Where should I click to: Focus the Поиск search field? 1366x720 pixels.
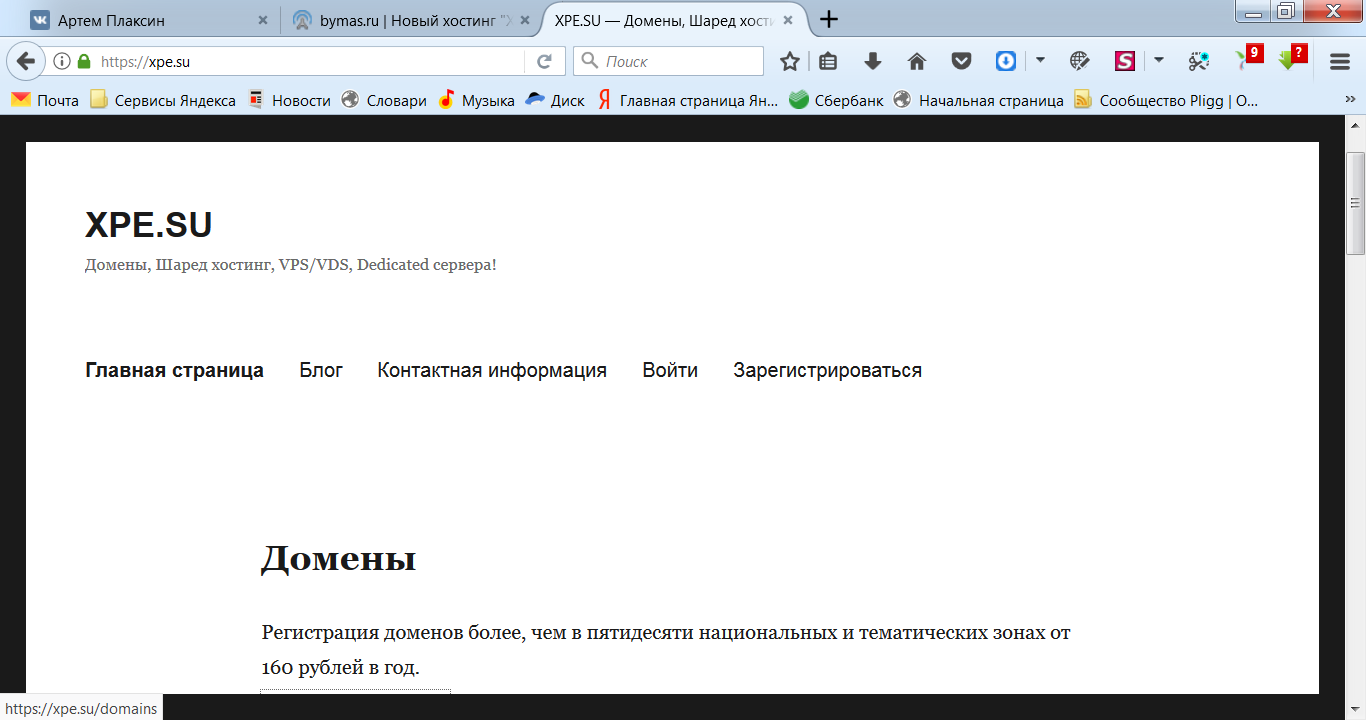(x=680, y=62)
